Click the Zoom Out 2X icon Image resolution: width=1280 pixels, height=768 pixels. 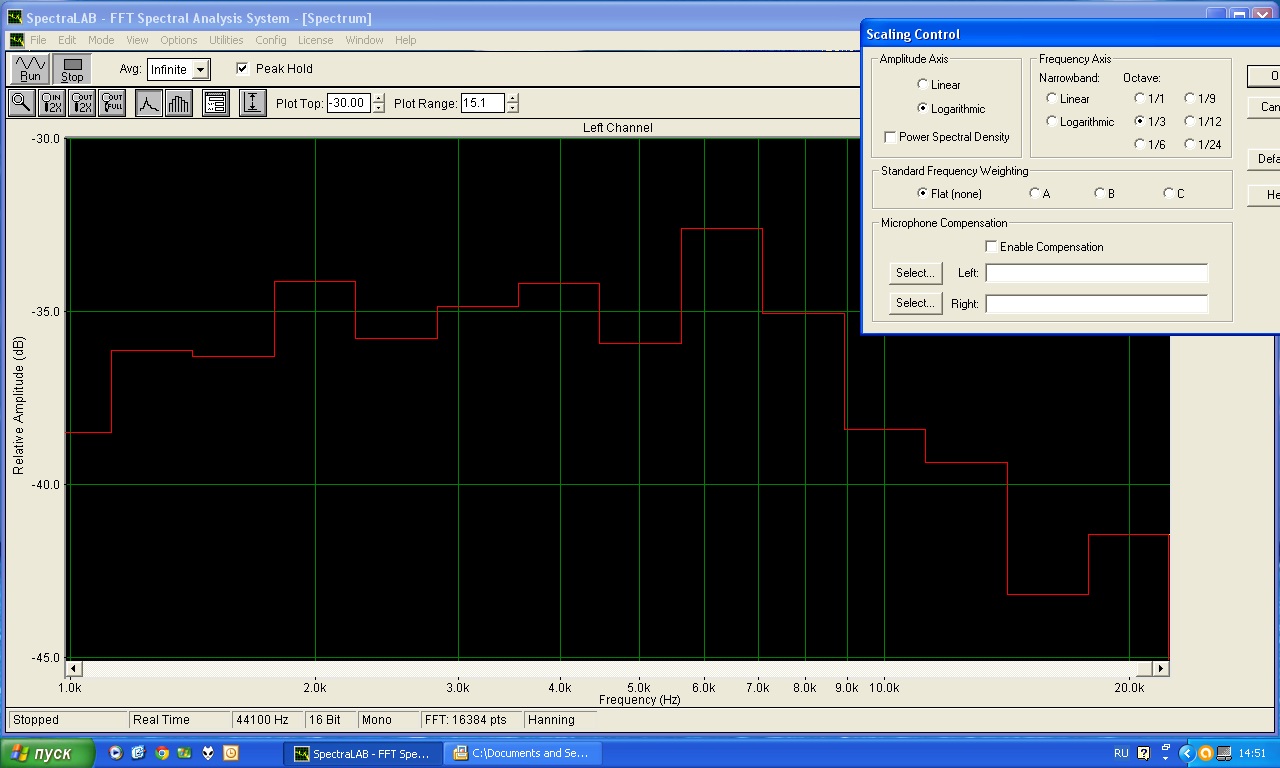82,103
